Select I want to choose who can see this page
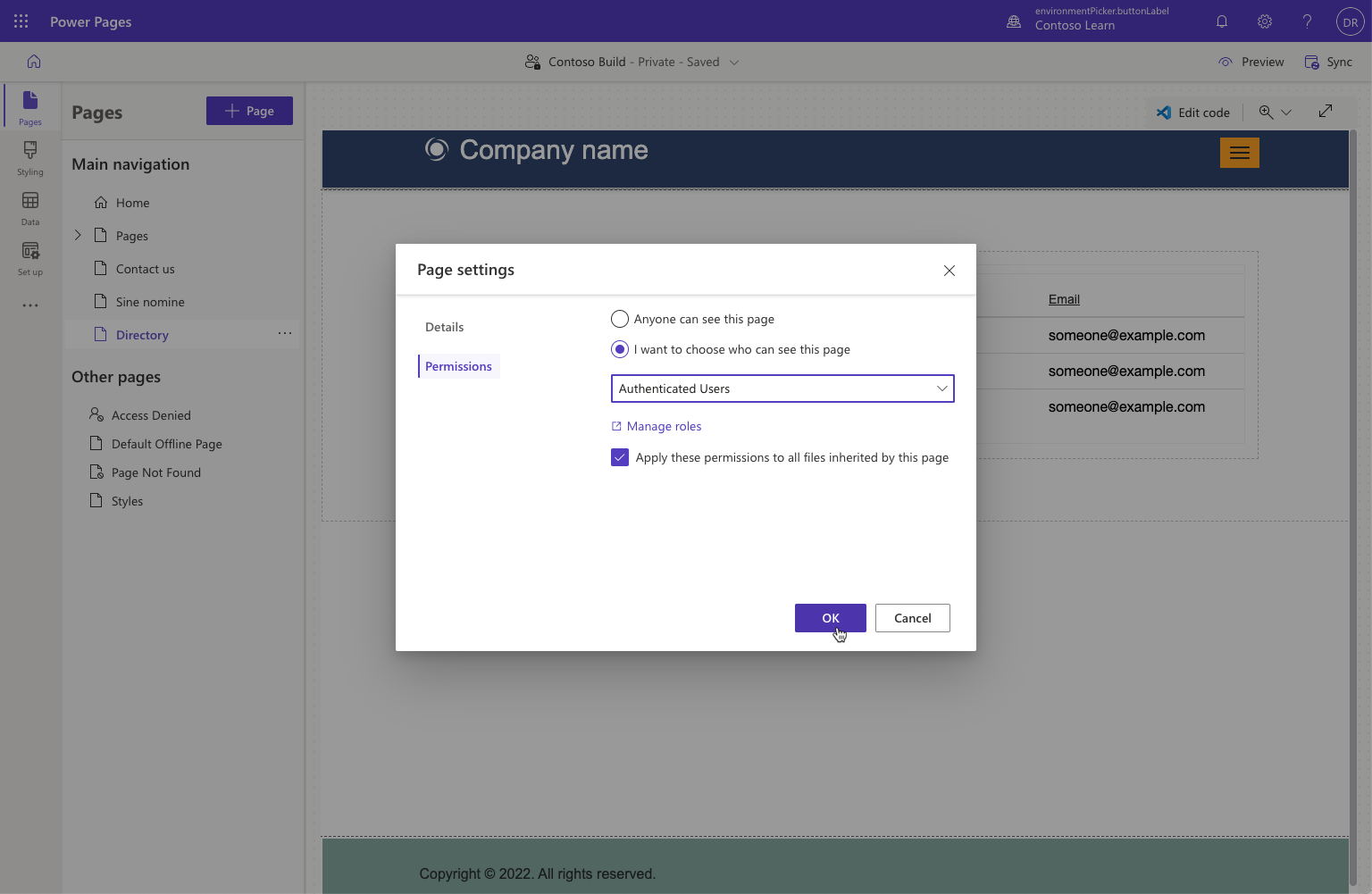Image resolution: width=1372 pixels, height=894 pixels. 619,349
